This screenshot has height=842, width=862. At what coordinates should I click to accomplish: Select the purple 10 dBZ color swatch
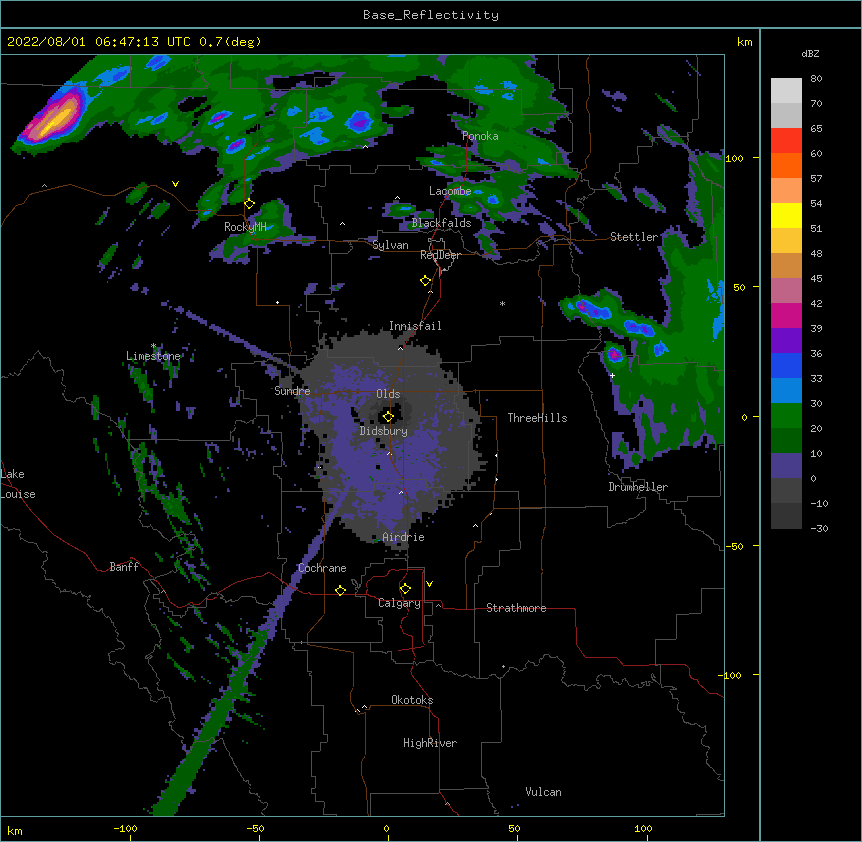[786, 466]
